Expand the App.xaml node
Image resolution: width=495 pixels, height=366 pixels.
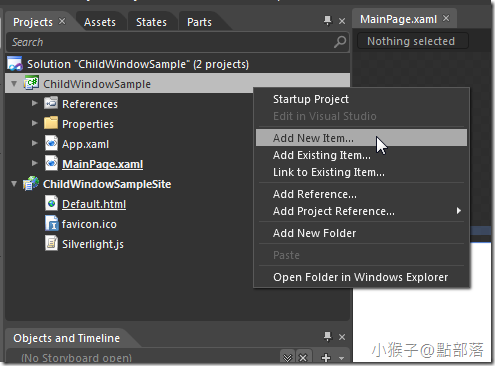coord(34,143)
